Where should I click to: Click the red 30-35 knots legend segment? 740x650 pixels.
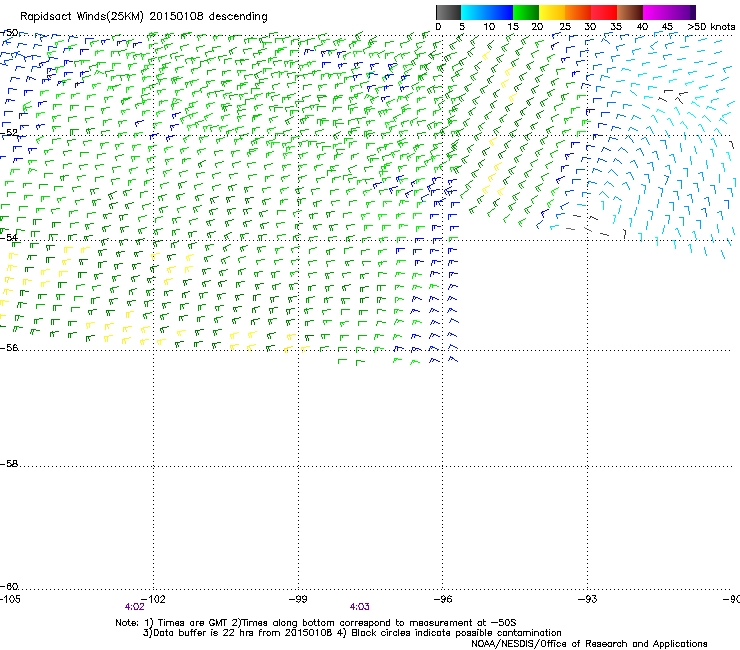click(x=604, y=12)
